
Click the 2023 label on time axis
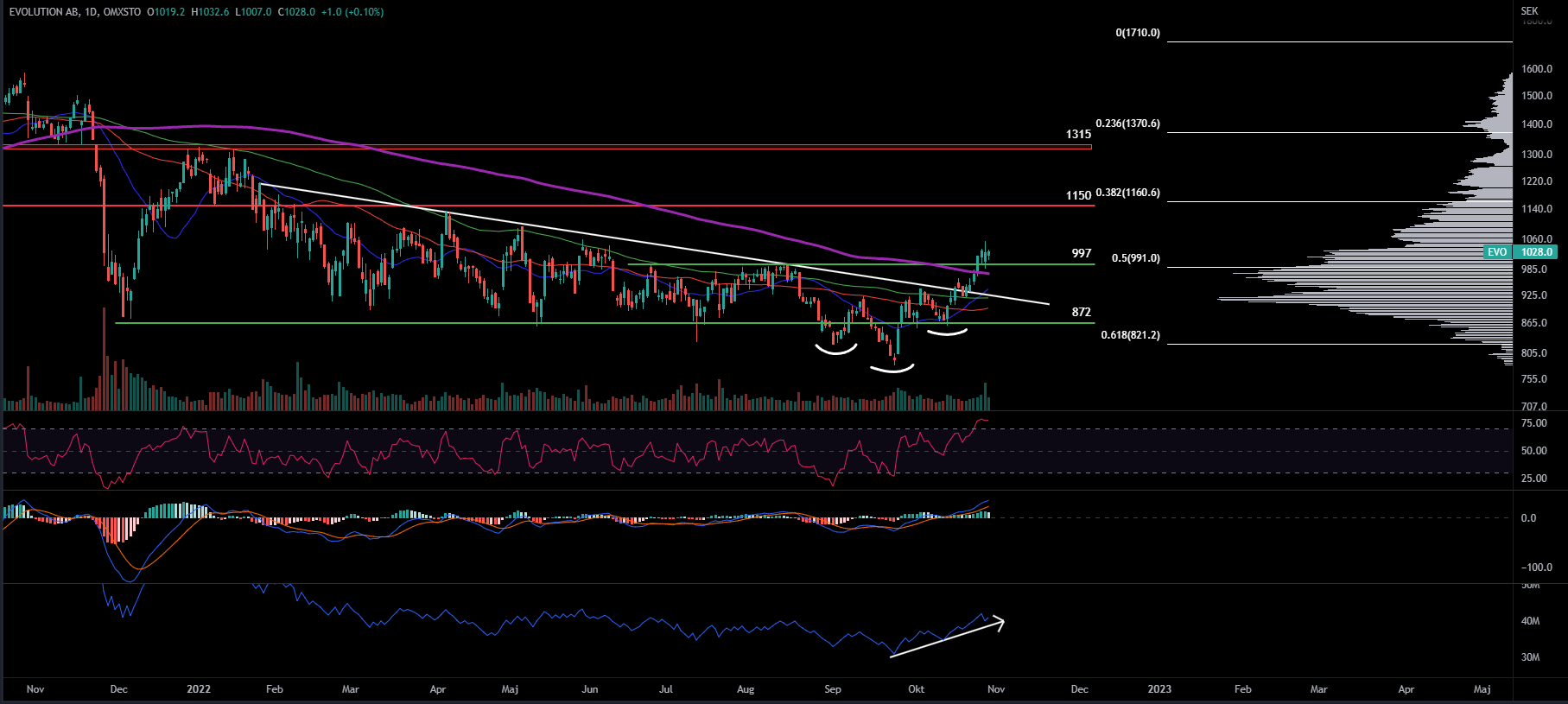pyautogui.click(x=1159, y=689)
